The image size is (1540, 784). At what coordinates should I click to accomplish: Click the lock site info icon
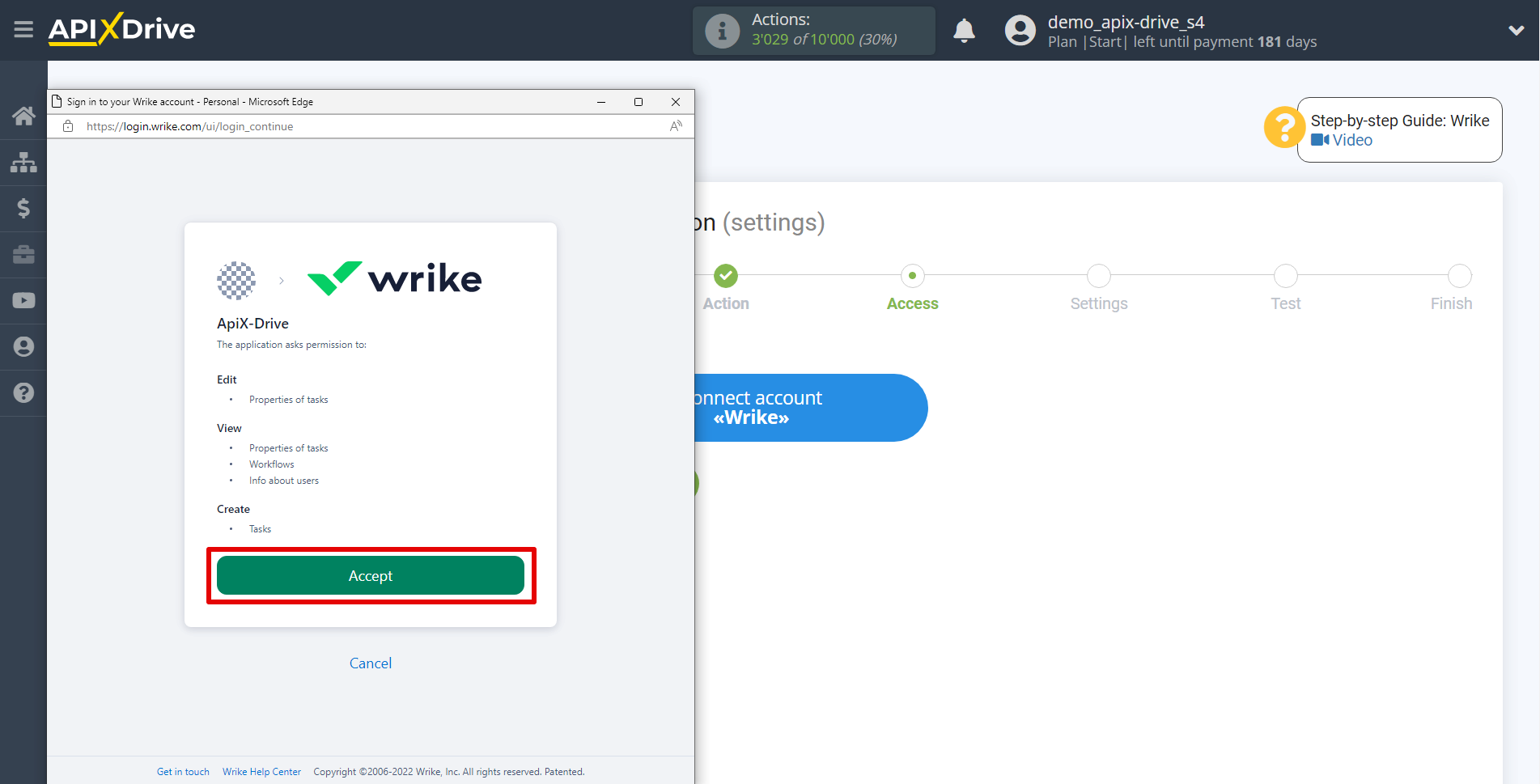pos(68,126)
